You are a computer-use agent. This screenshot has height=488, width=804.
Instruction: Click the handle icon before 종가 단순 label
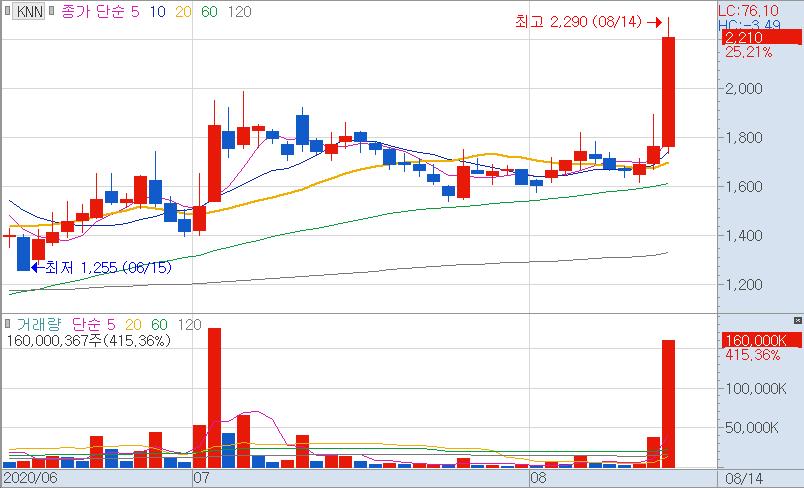click(52, 11)
